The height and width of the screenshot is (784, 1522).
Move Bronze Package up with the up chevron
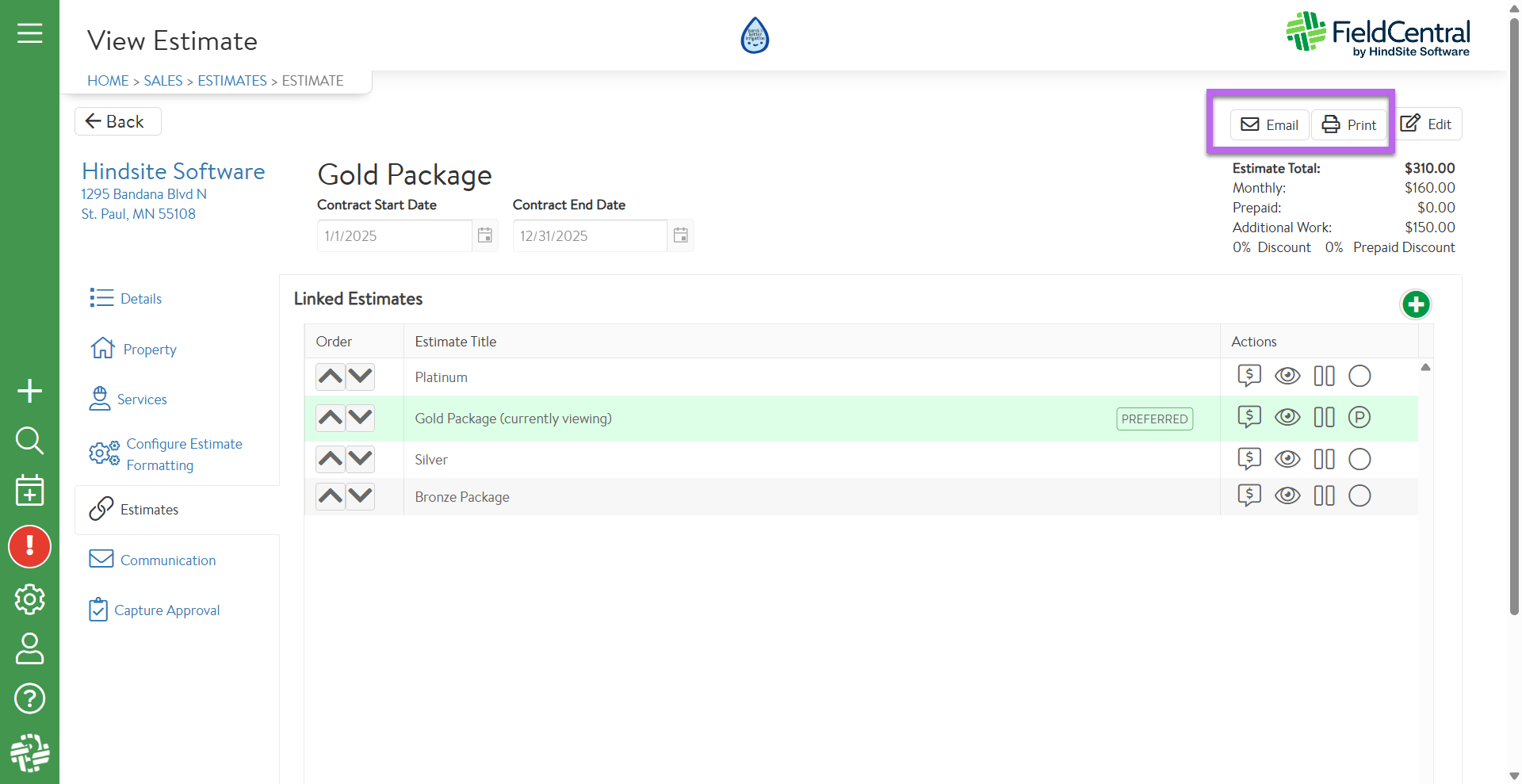pos(331,496)
